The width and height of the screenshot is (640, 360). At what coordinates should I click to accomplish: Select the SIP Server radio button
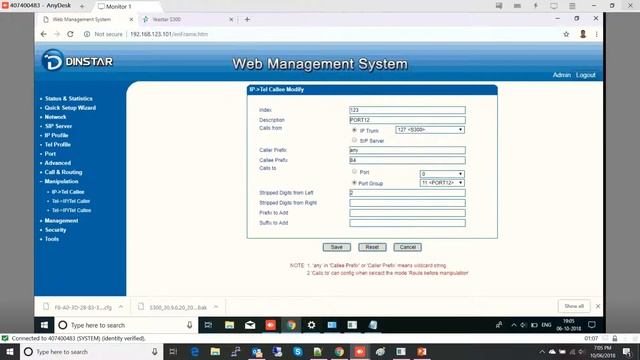coord(354,140)
